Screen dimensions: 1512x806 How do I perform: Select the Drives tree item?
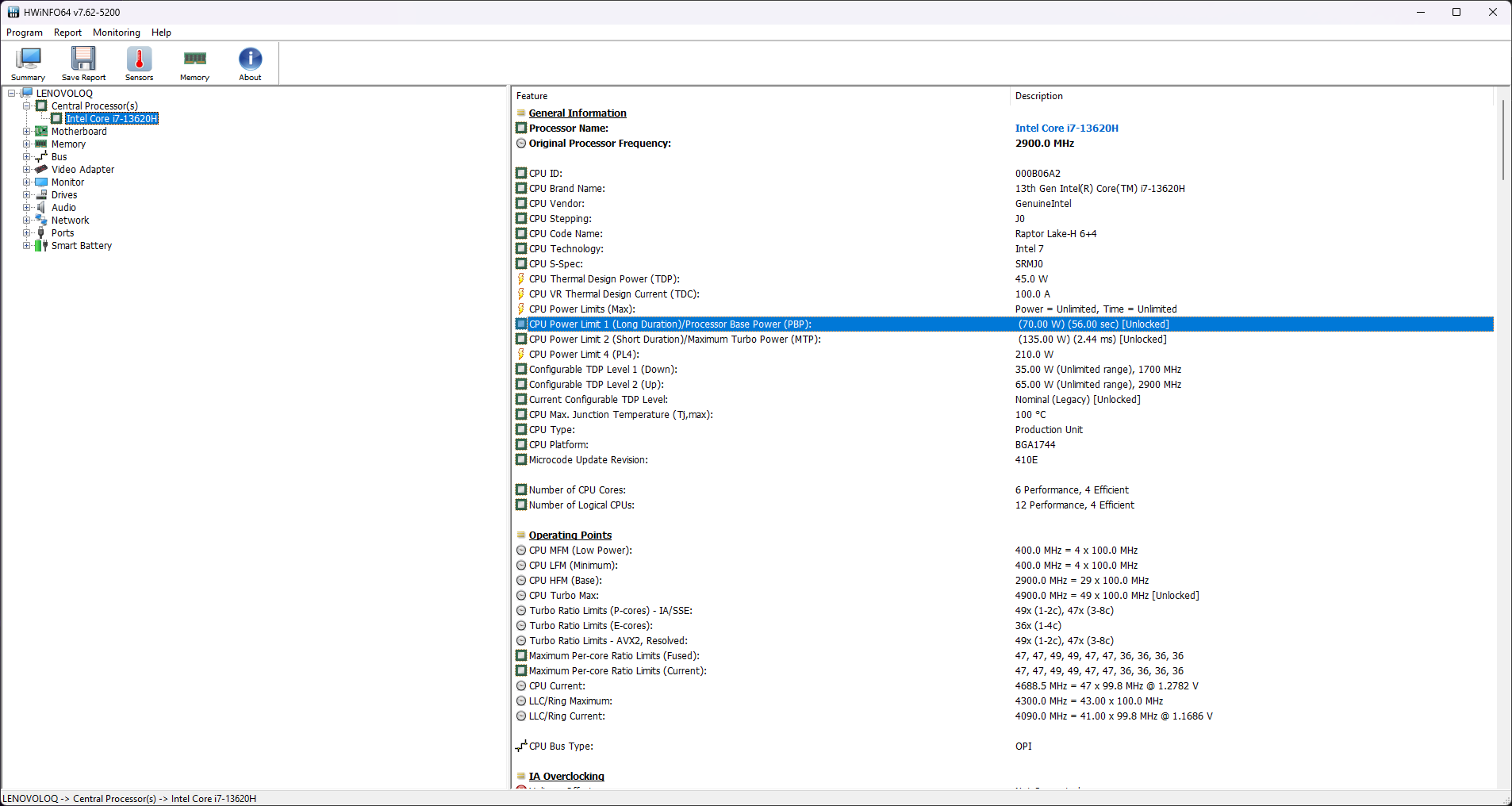[64, 195]
